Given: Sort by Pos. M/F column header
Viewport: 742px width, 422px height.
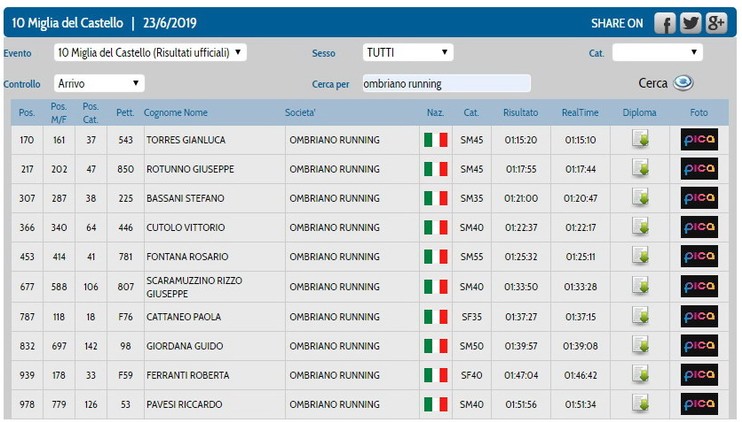Looking at the screenshot, I should [59, 113].
